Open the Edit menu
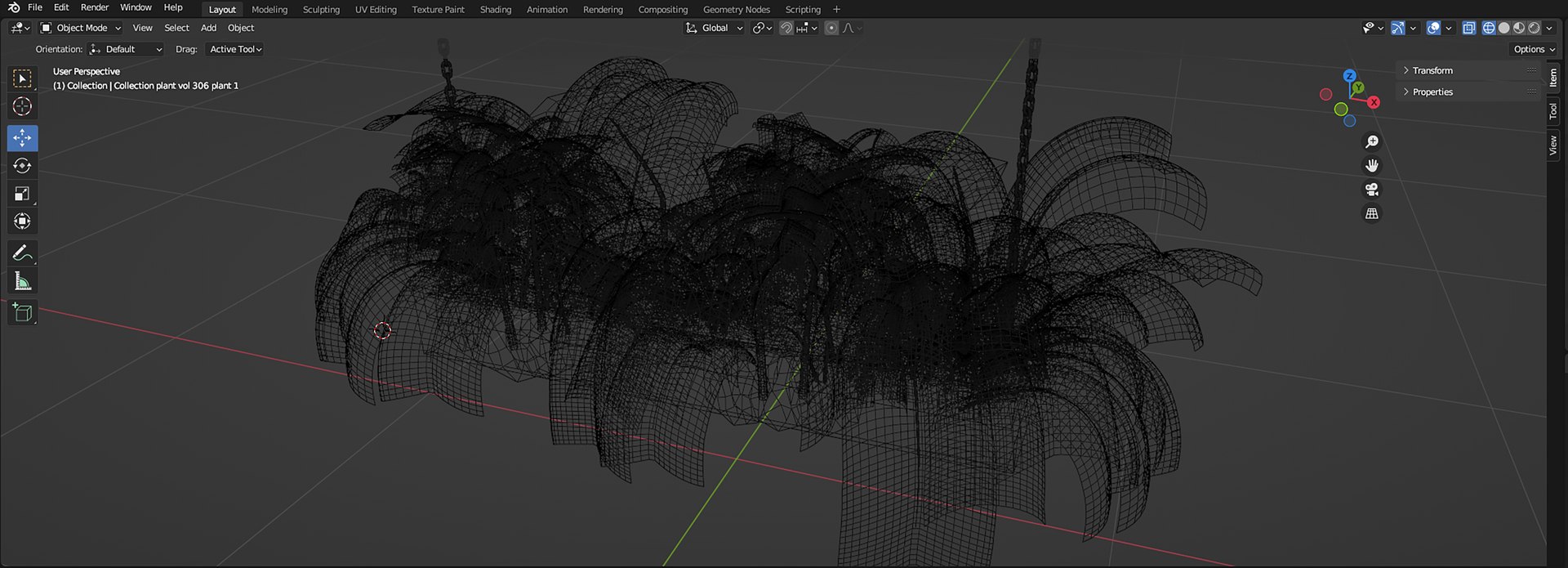 pyautogui.click(x=61, y=7)
